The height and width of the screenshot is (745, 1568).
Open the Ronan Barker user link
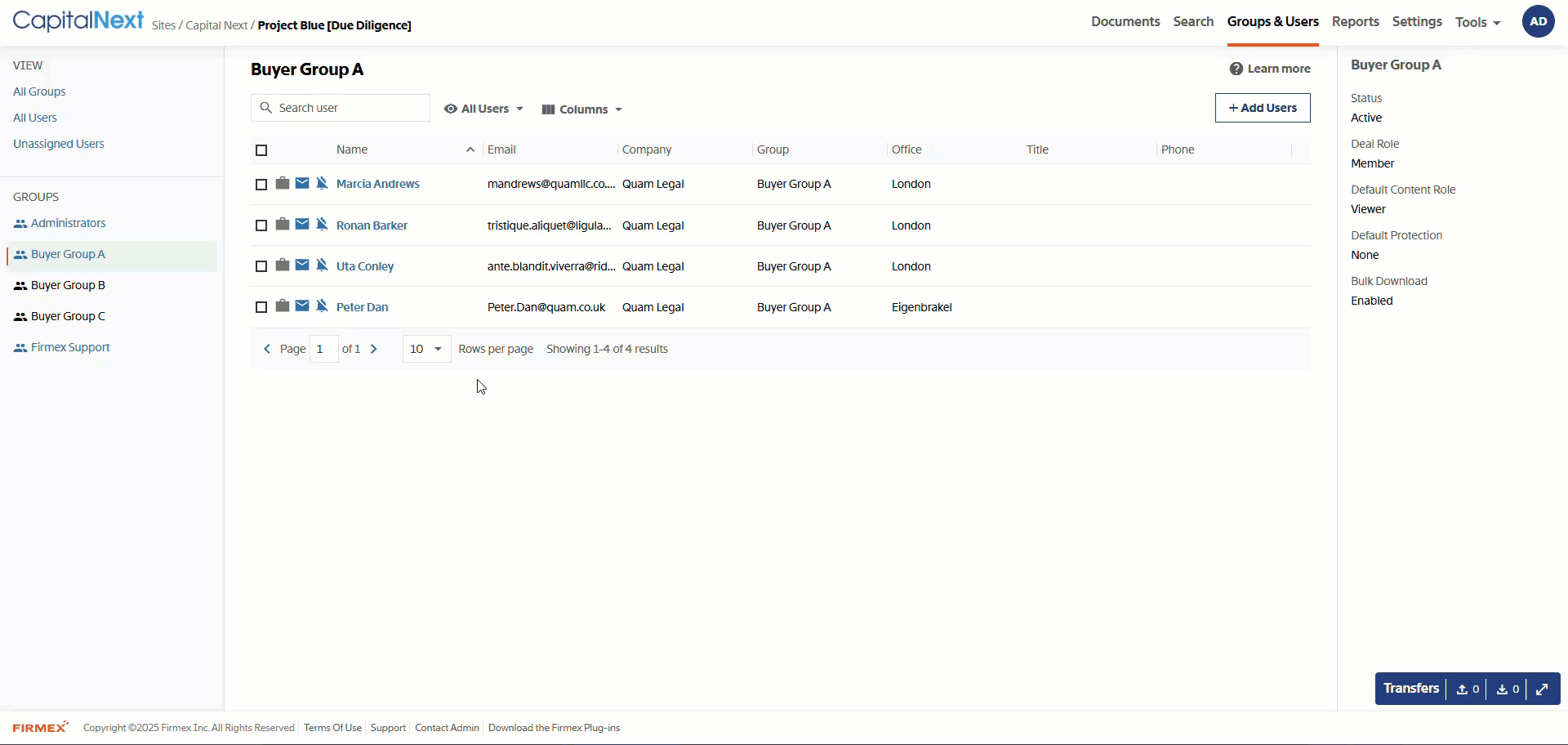[x=372, y=225]
